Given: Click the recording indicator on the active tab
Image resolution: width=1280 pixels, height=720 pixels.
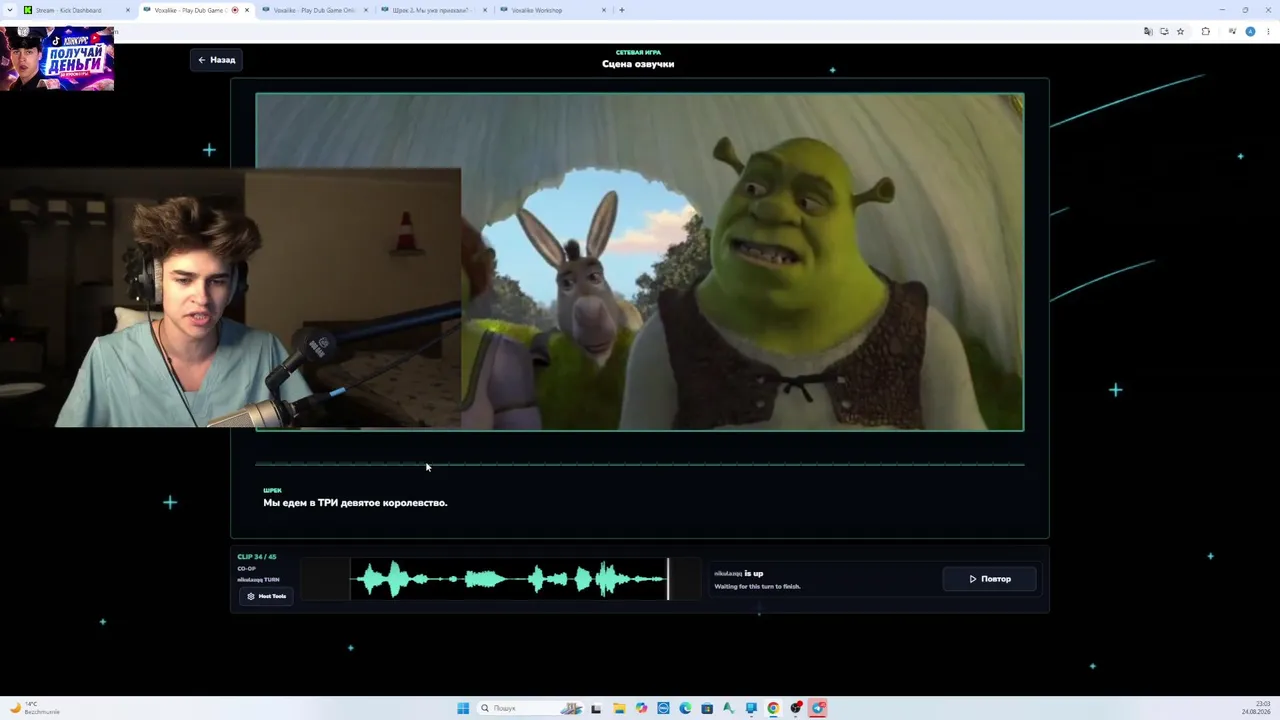Looking at the screenshot, I should coord(235,10).
